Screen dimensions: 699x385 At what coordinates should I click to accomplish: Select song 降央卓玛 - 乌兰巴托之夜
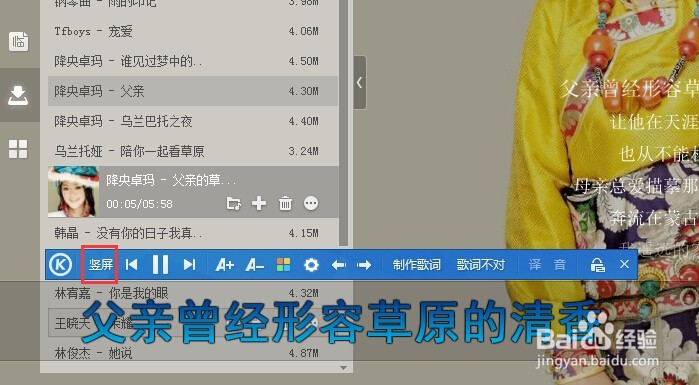(193, 121)
